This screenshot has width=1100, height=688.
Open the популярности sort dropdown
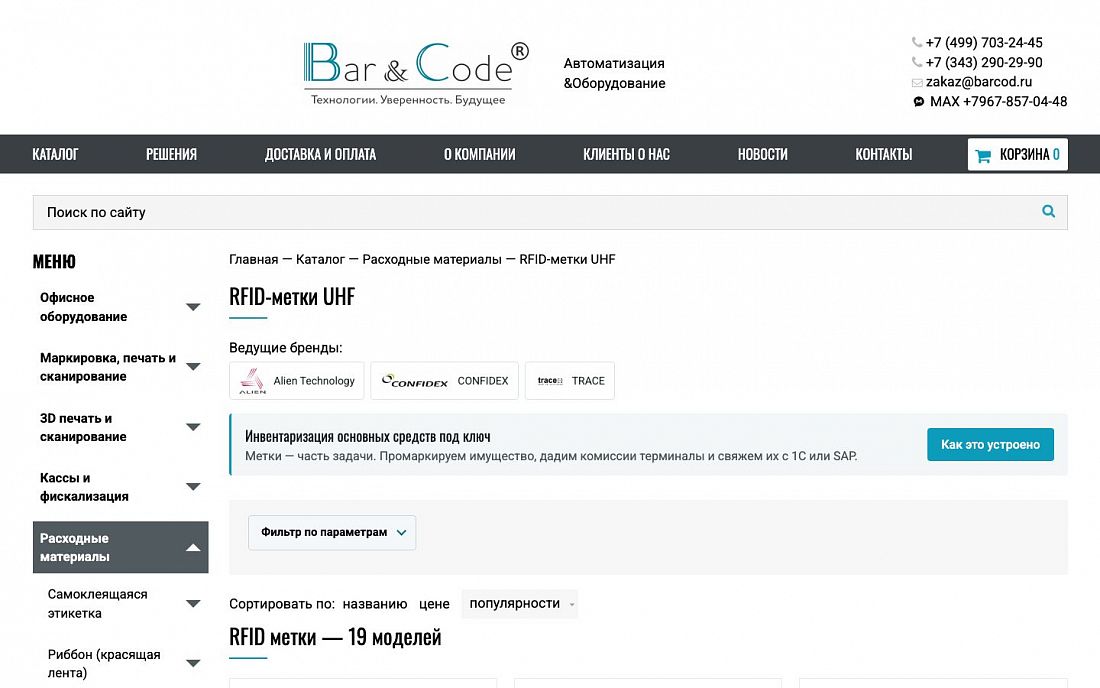pyautogui.click(x=519, y=604)
